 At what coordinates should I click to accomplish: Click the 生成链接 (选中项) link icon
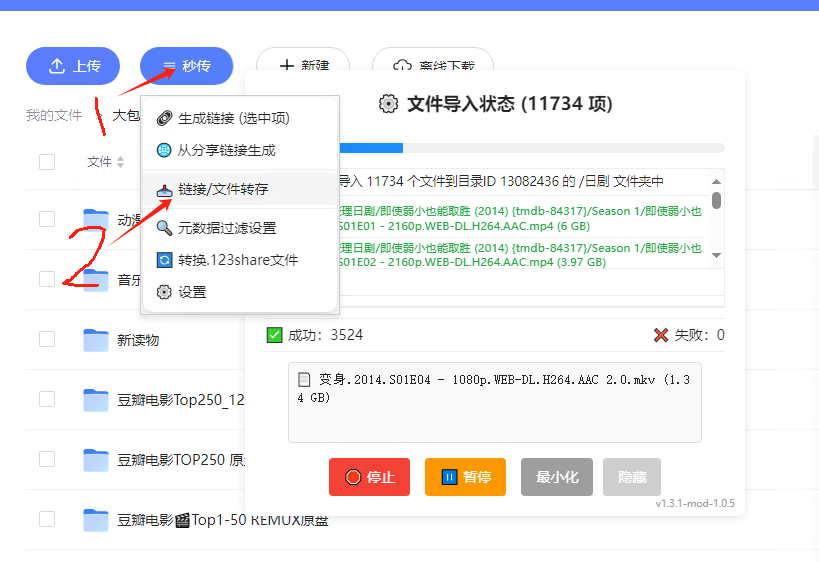(165, 118)
